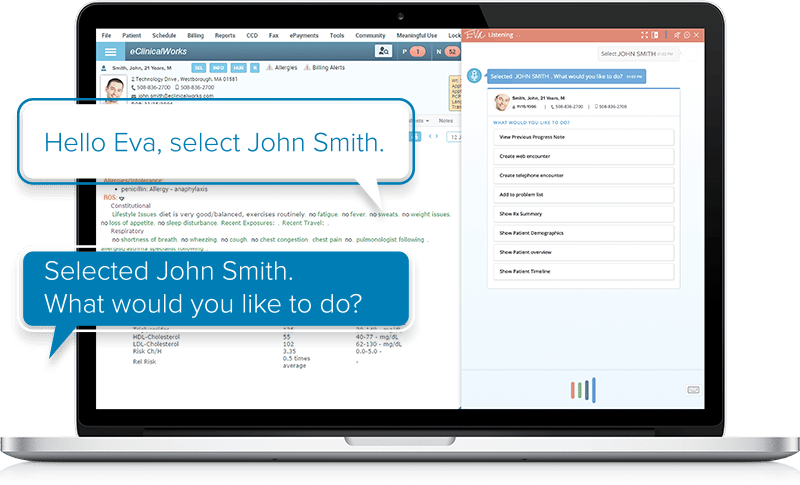Click the Billing Alerts warning icon
The height and width of the screenshot is (485, 800).
click(x=307, y=67)
